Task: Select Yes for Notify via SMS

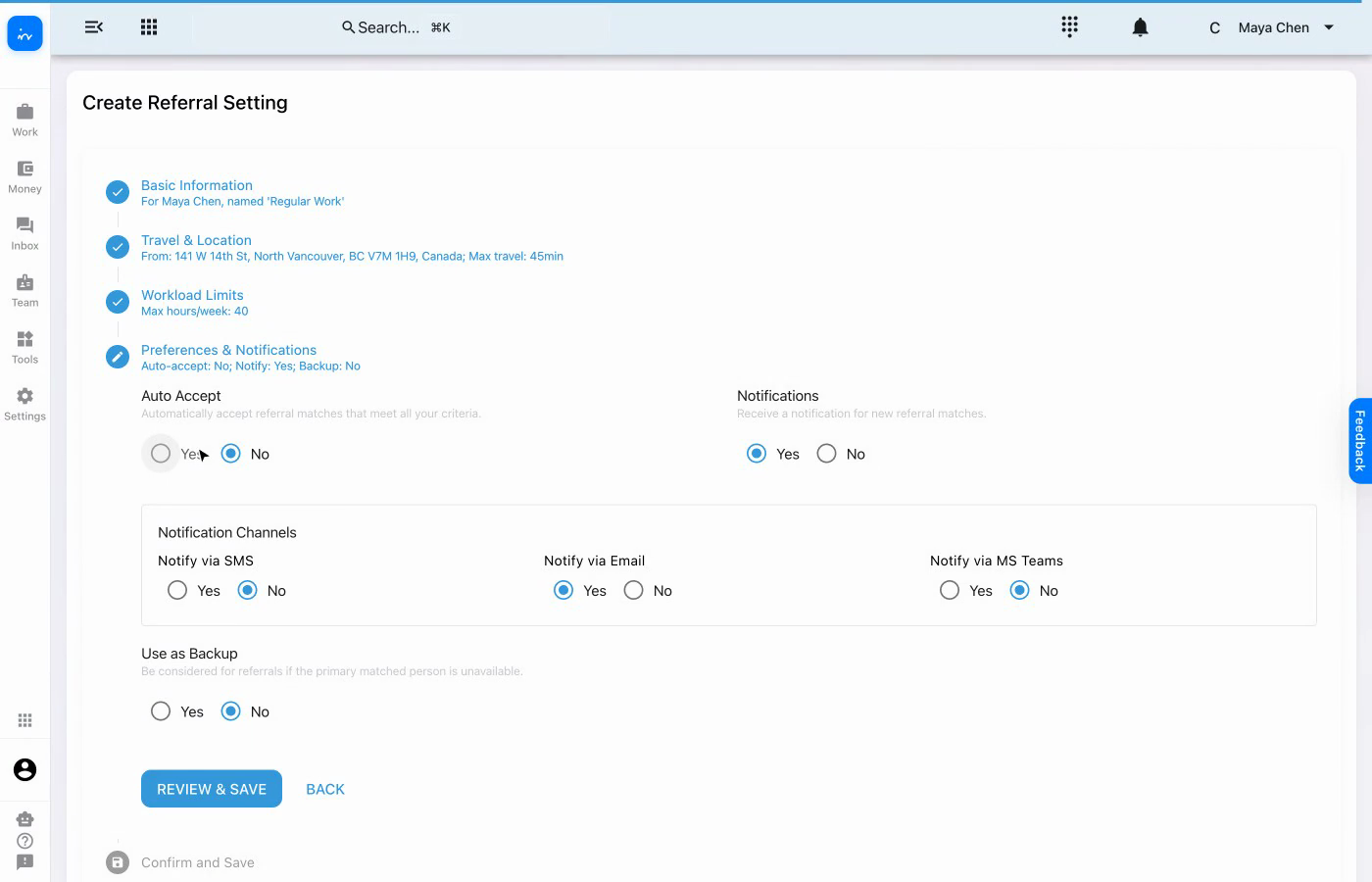Action: pos(177,591)
